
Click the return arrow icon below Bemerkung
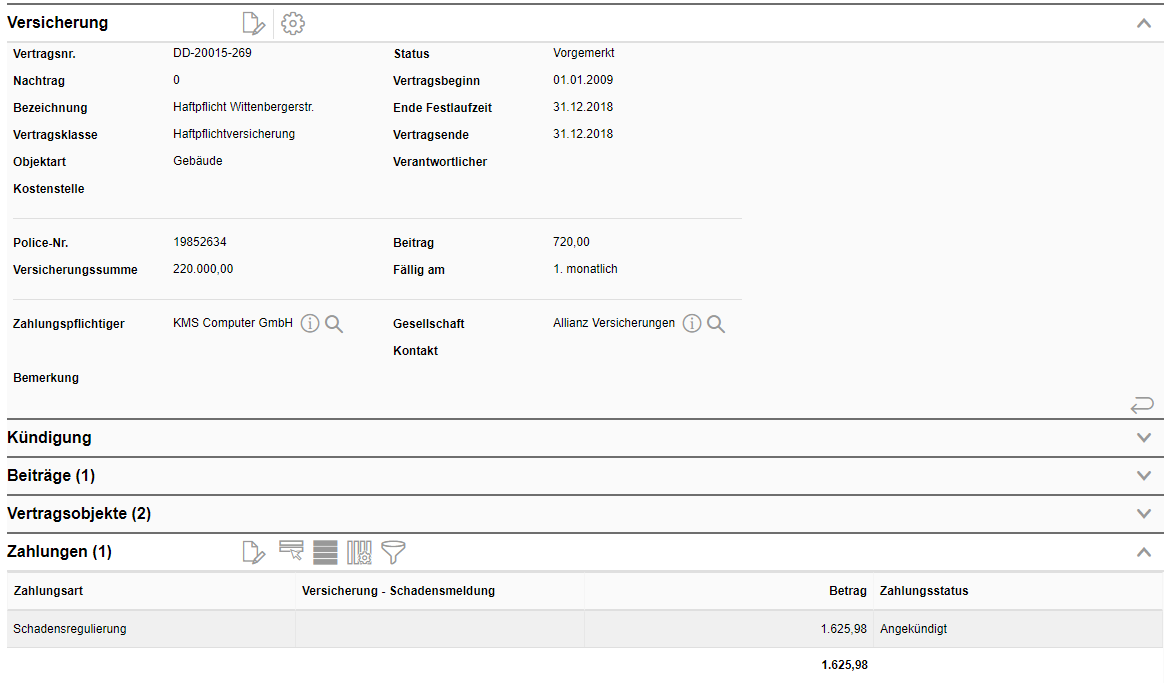coord(1142,405)
